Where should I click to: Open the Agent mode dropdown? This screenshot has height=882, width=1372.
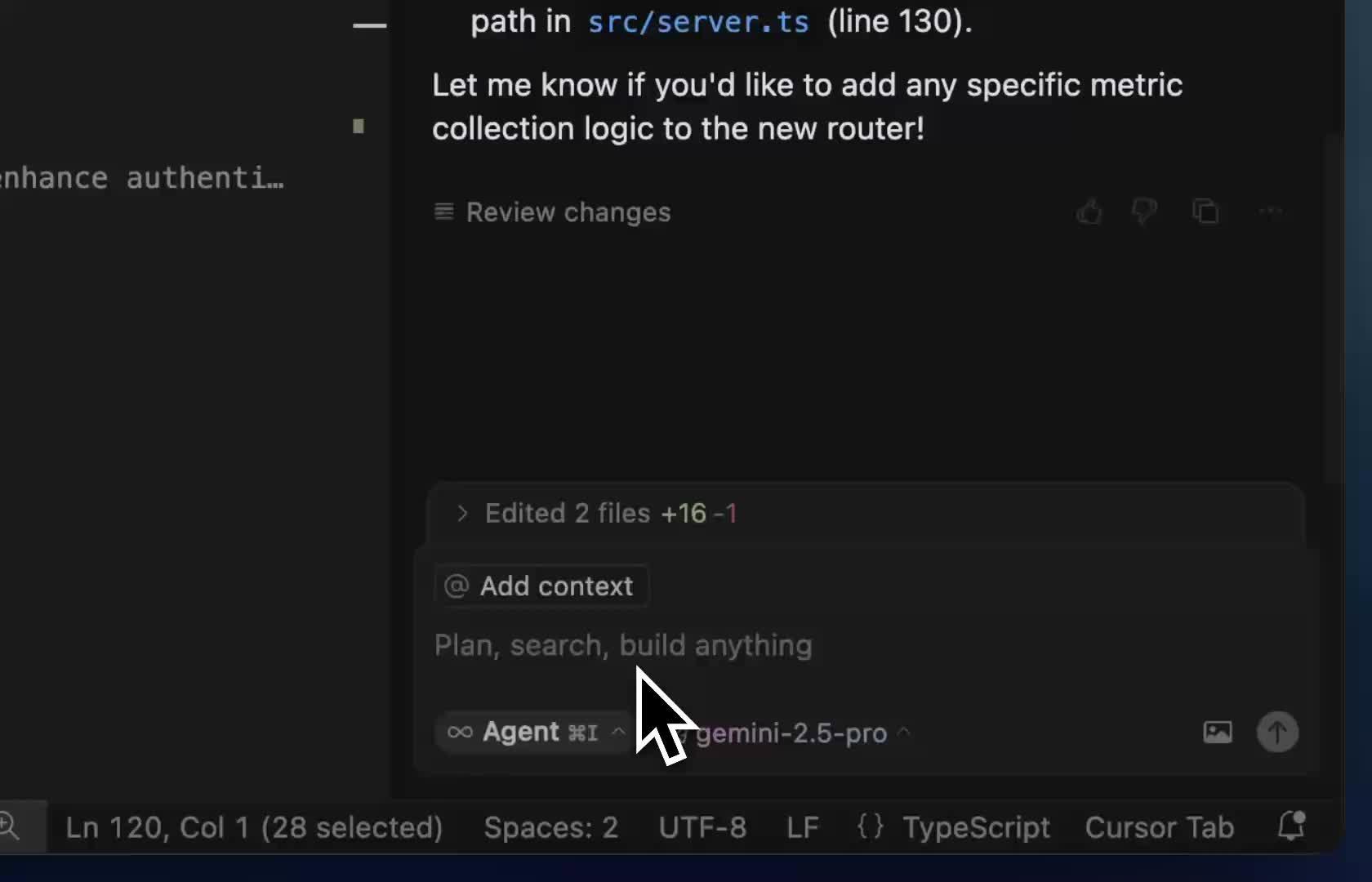point(532,733)
